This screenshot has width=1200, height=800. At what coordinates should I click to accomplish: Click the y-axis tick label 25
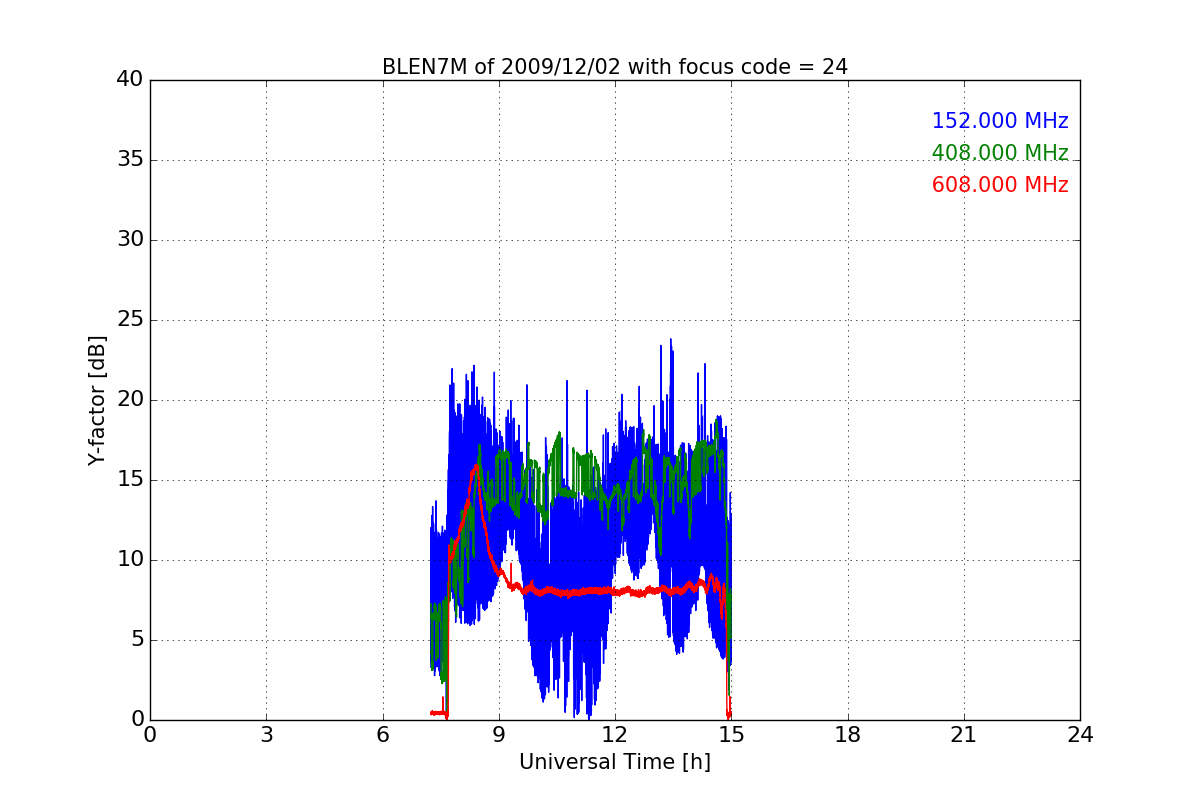click(130, 320)
